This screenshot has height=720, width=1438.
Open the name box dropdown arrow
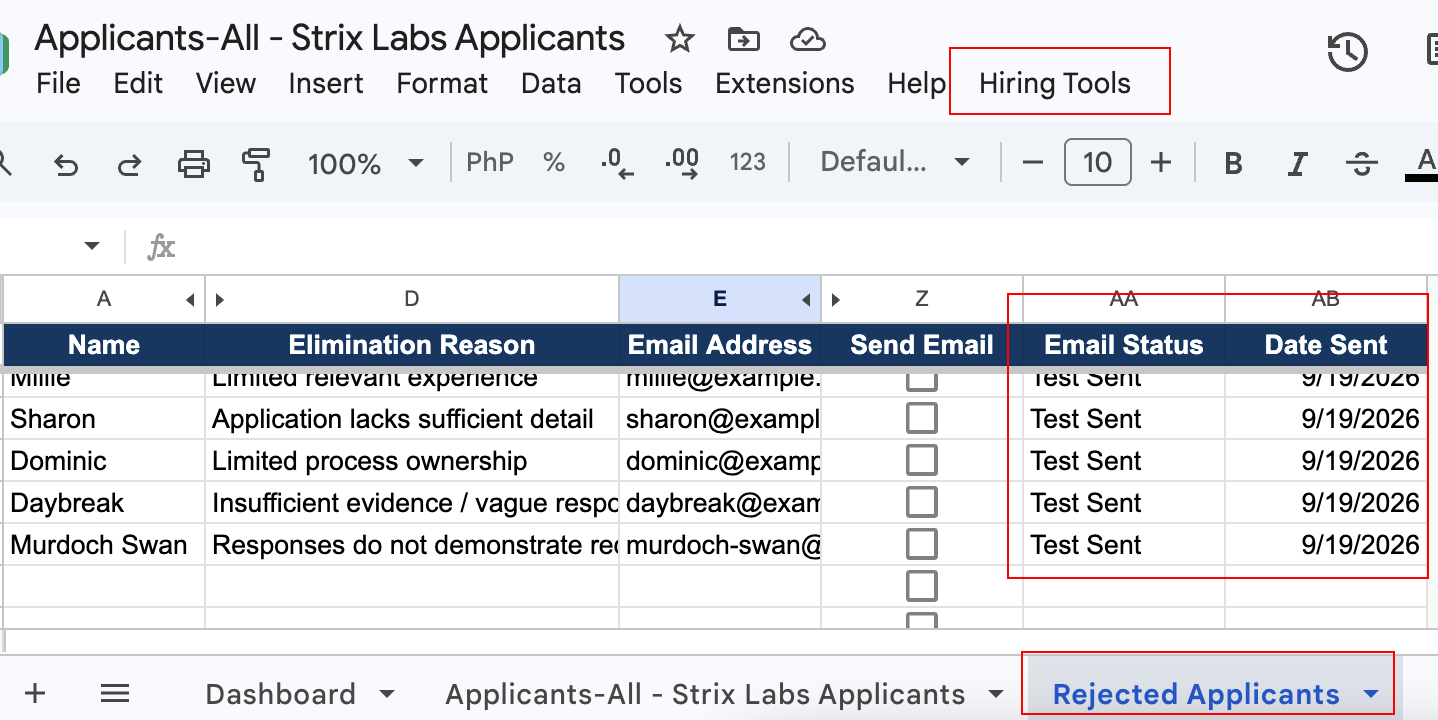click(92, 246)
